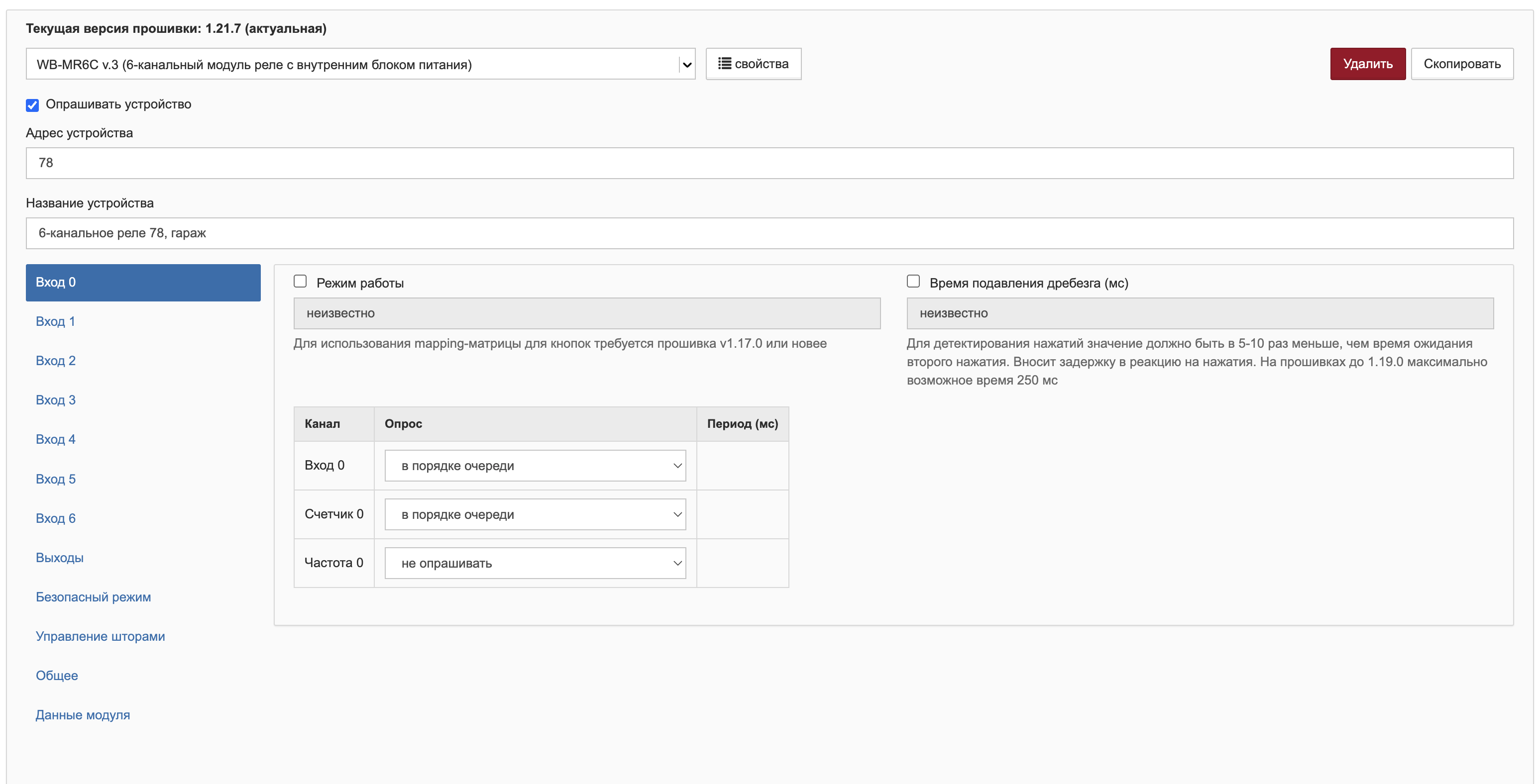Open the Вход 0 polling mode dropdown
Screen dimensions: 1537x784
pos(535,466)
